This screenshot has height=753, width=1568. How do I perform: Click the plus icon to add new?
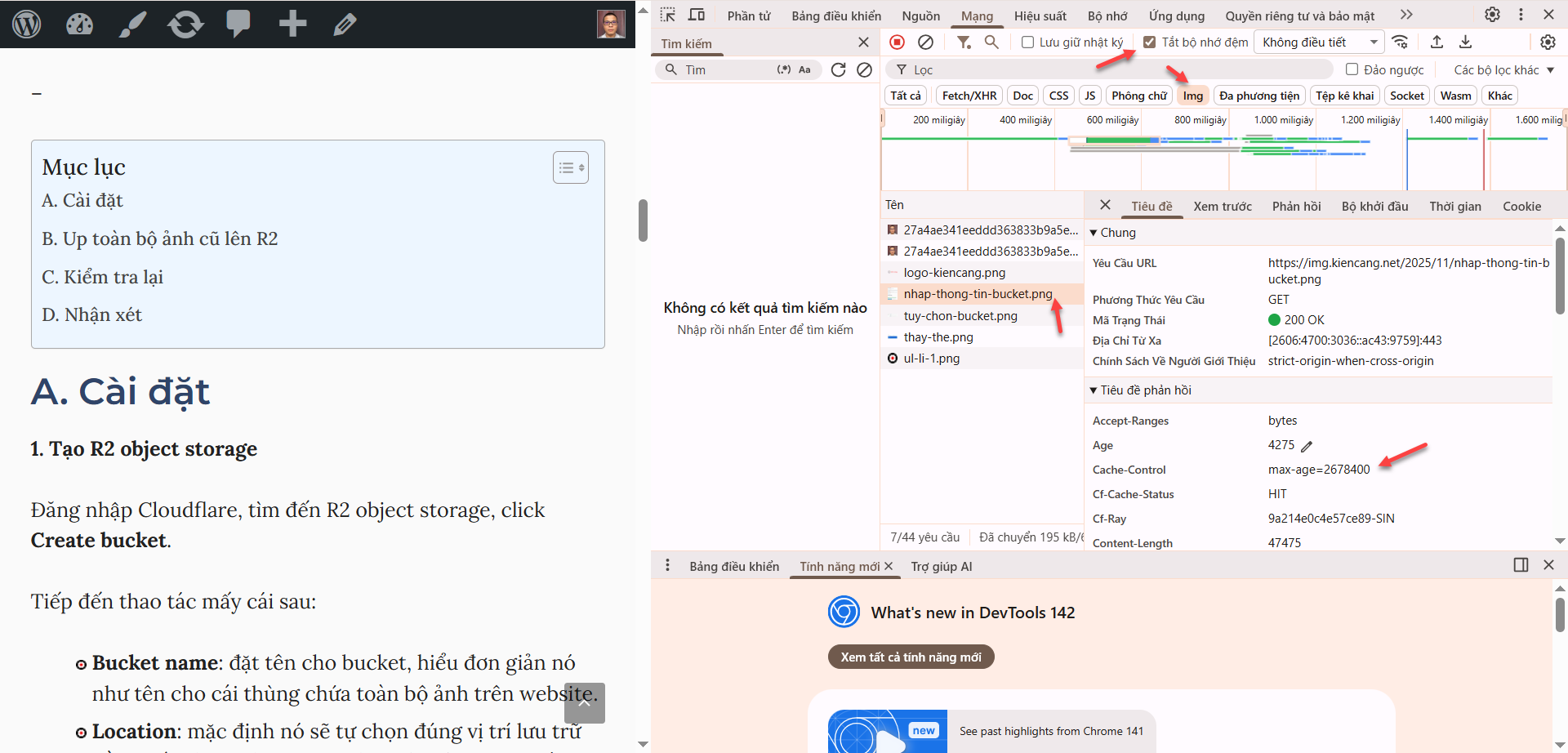[x=292, y=25]
